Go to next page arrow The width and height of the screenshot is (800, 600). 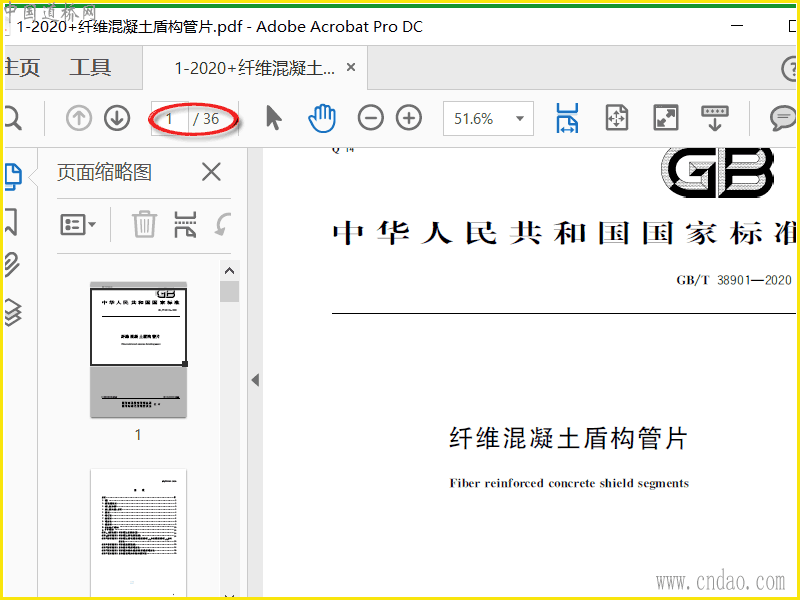coord(117,118)
